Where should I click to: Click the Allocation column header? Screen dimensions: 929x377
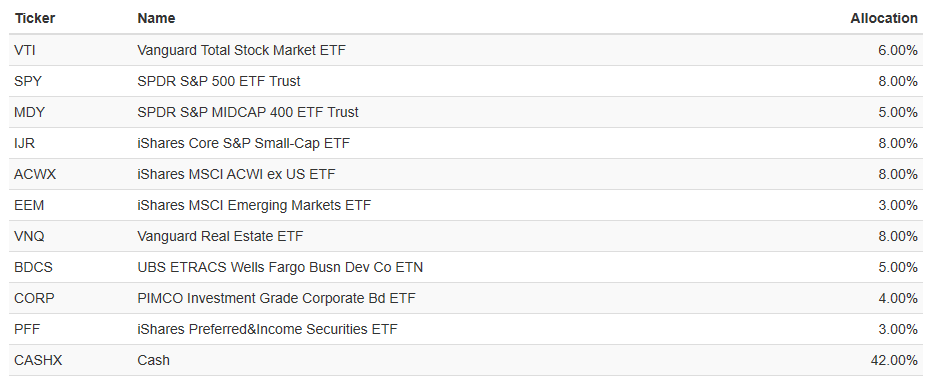pyautogui.click(x=884, y=18)
